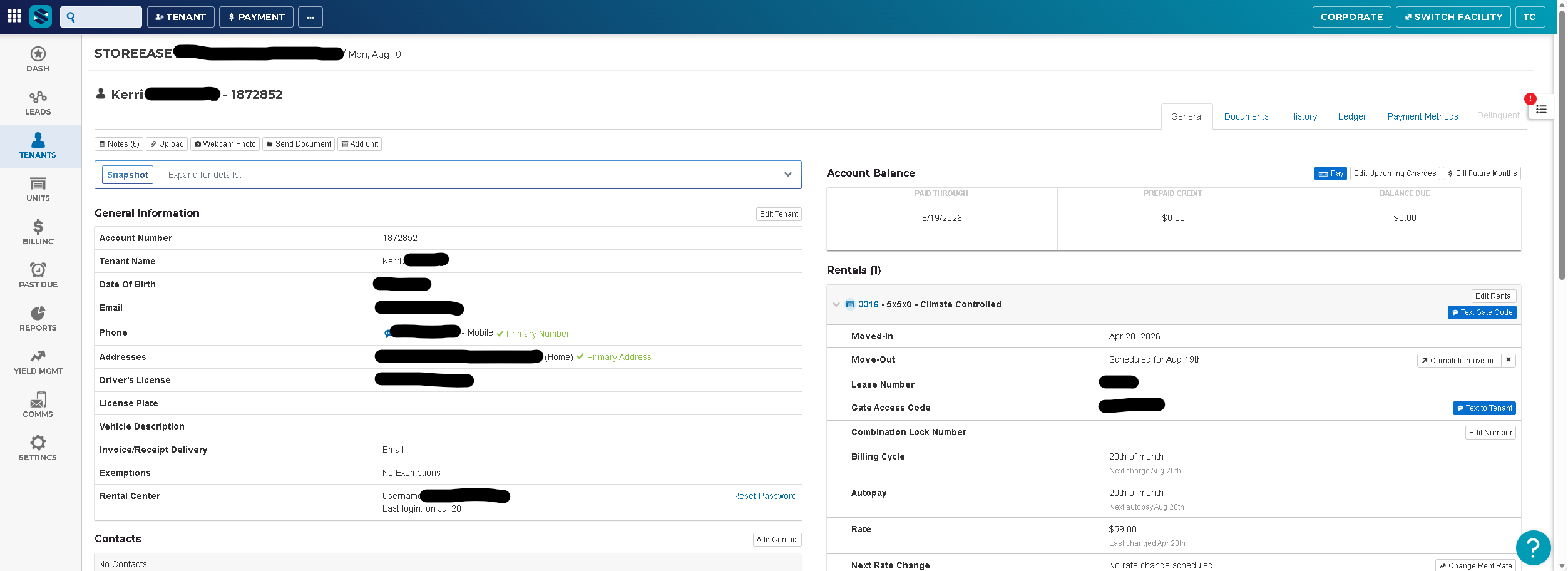Click Complete move-out button

point(1459,361)
